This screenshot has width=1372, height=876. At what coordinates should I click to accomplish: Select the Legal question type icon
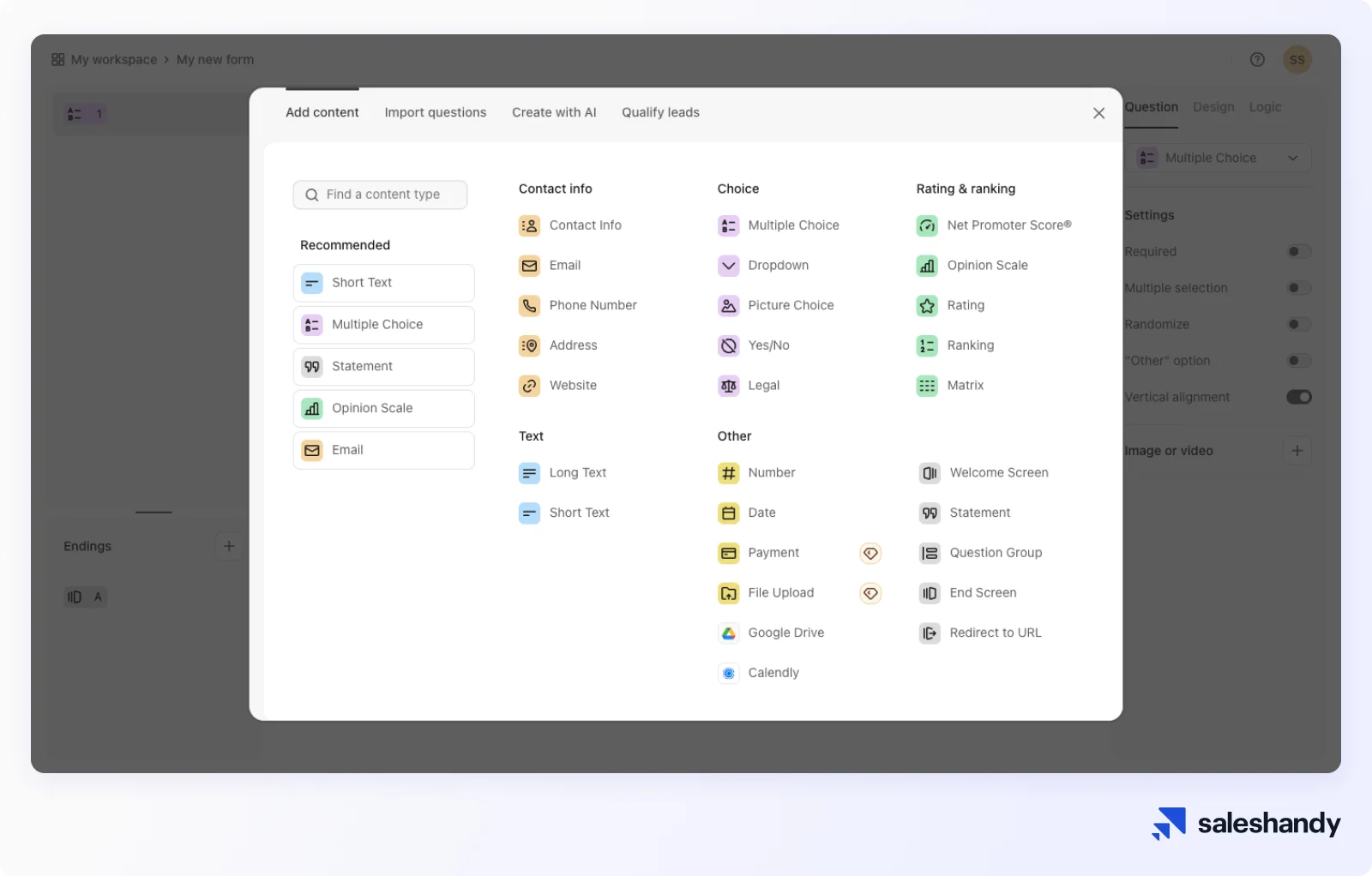tap(728, 386)
